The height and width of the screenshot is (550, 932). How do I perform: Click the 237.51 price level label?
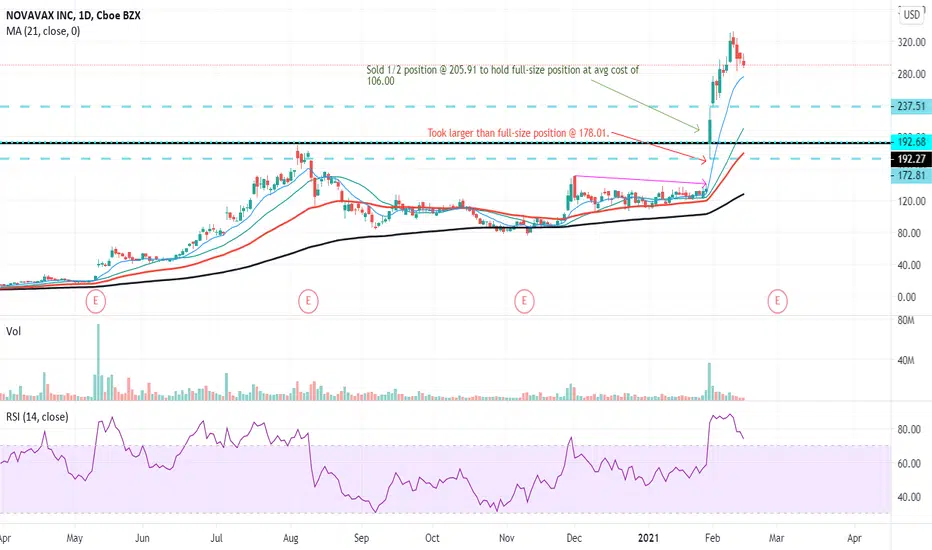pos(911,106)
